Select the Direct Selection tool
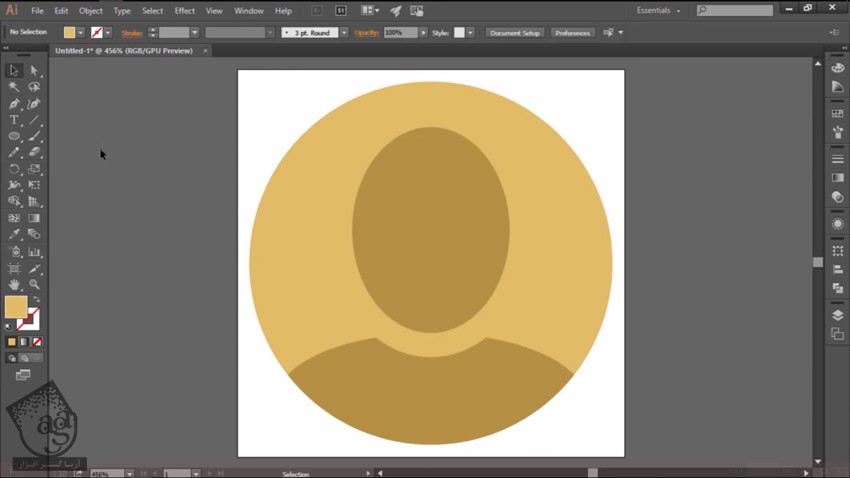The height and width of the screenshot is (478, 850). click(34, 70)
